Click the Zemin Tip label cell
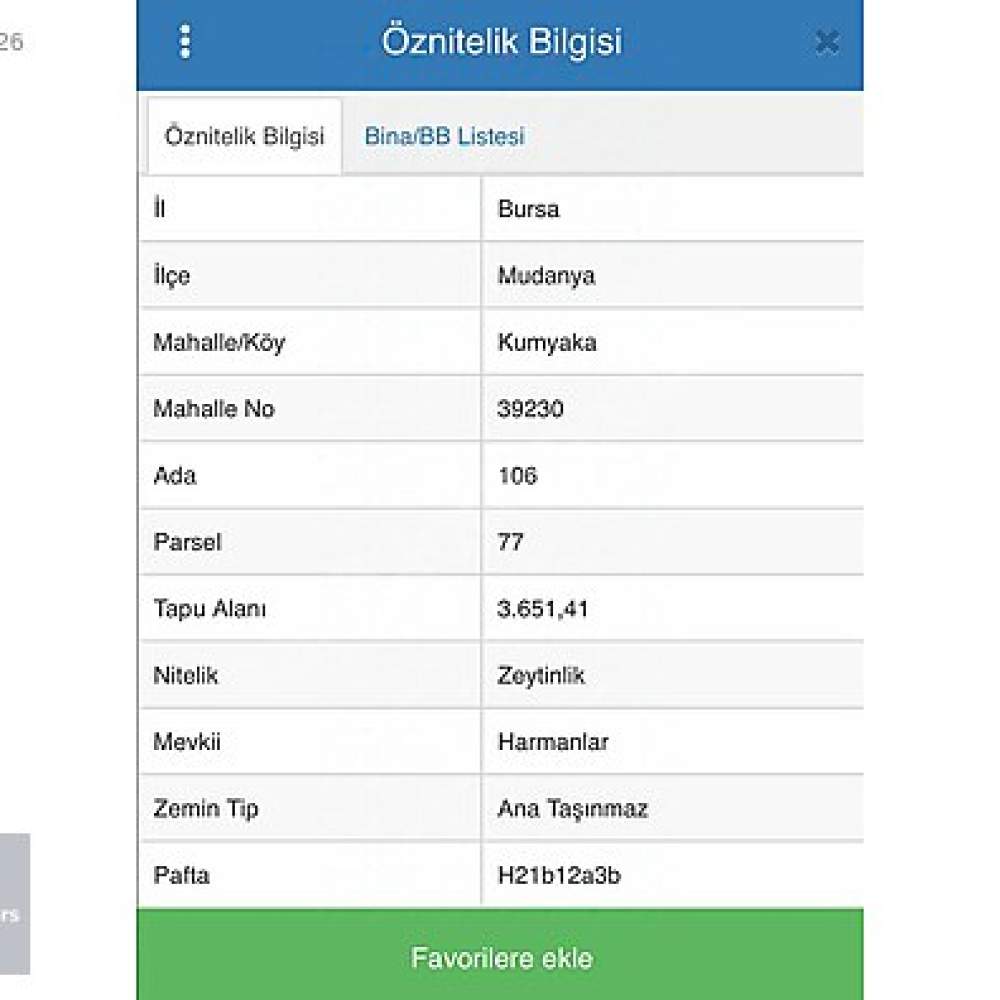The width and height of the screenshot is (1000, 1000). pos(206,808)
